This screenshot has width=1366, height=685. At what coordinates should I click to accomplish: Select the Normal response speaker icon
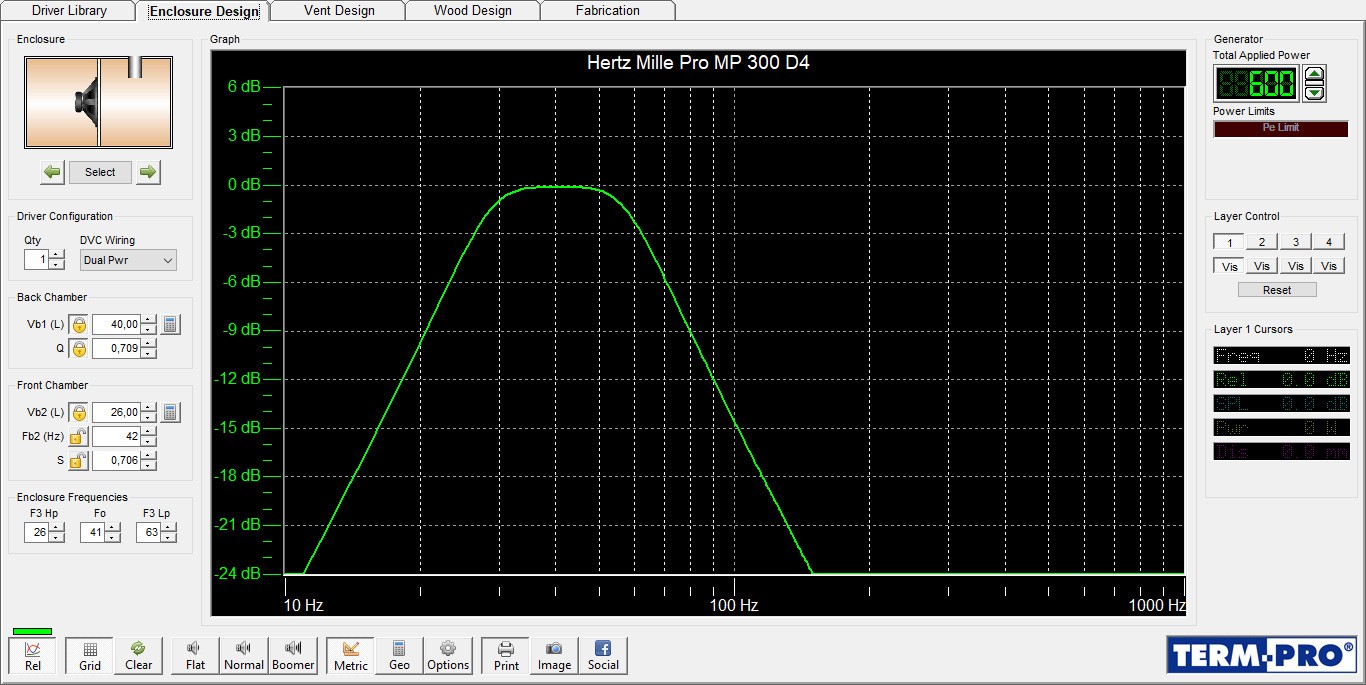tap(244, 656)
